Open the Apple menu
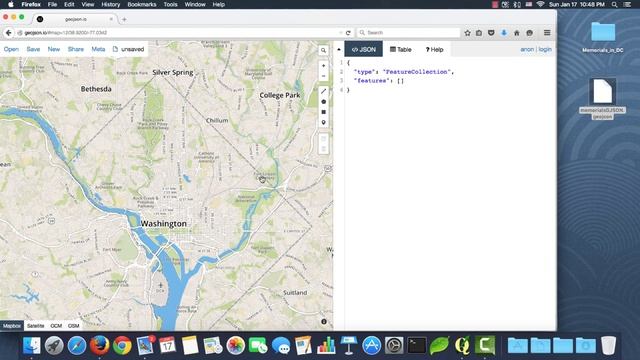640x360 pixels. coord(11,4)
